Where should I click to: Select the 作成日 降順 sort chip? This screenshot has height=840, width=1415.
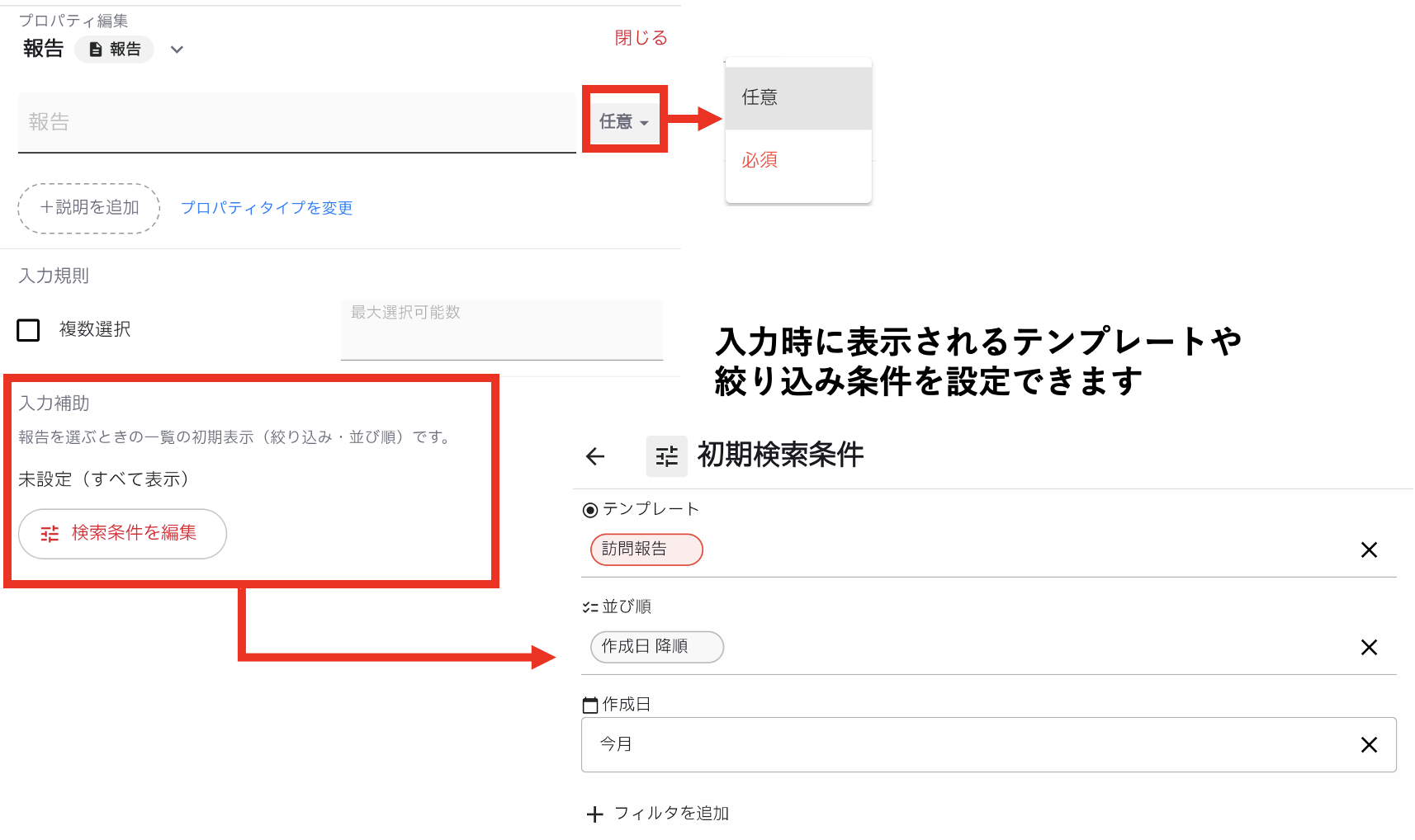pos(657,647)
